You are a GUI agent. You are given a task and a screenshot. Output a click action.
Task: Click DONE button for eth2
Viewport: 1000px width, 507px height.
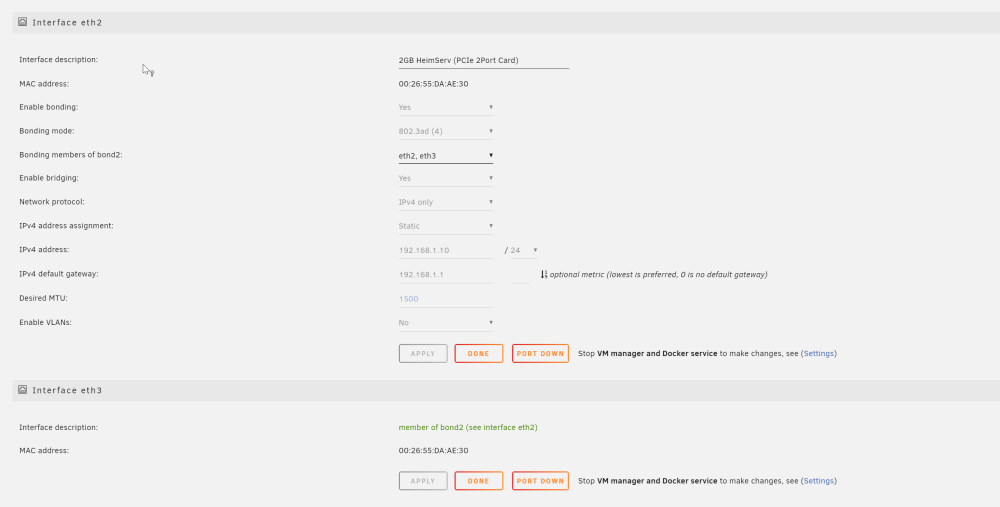tap(478, 353)
